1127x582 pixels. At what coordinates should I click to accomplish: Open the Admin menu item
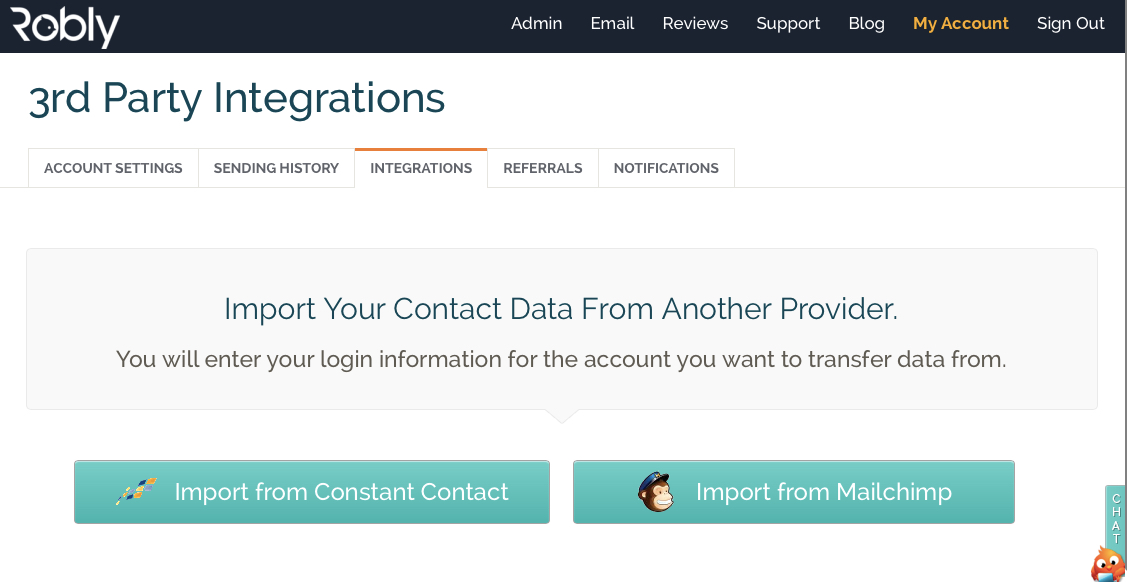[x=536, y=23]
